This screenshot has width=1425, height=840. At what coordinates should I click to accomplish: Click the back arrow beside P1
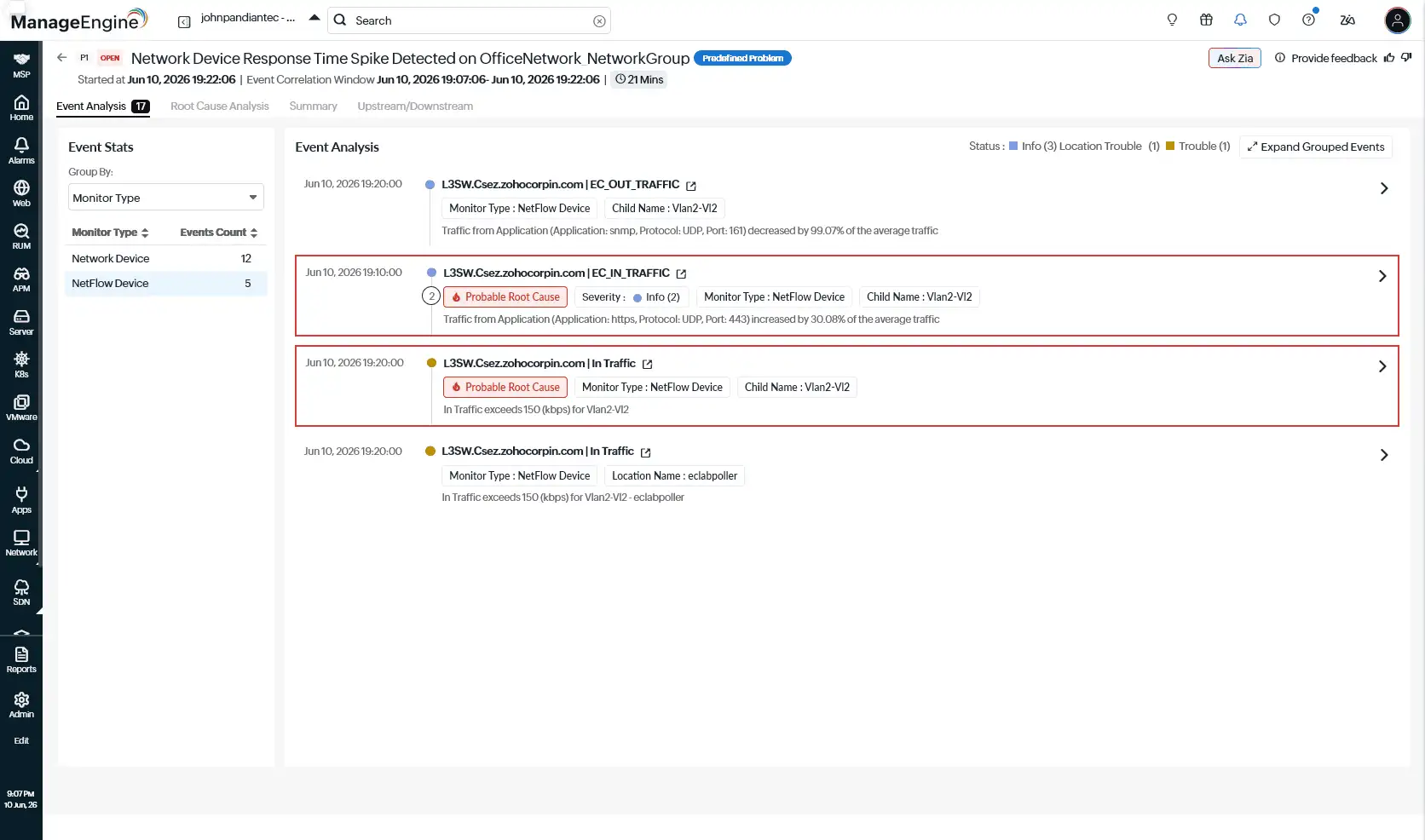(61, 58)
